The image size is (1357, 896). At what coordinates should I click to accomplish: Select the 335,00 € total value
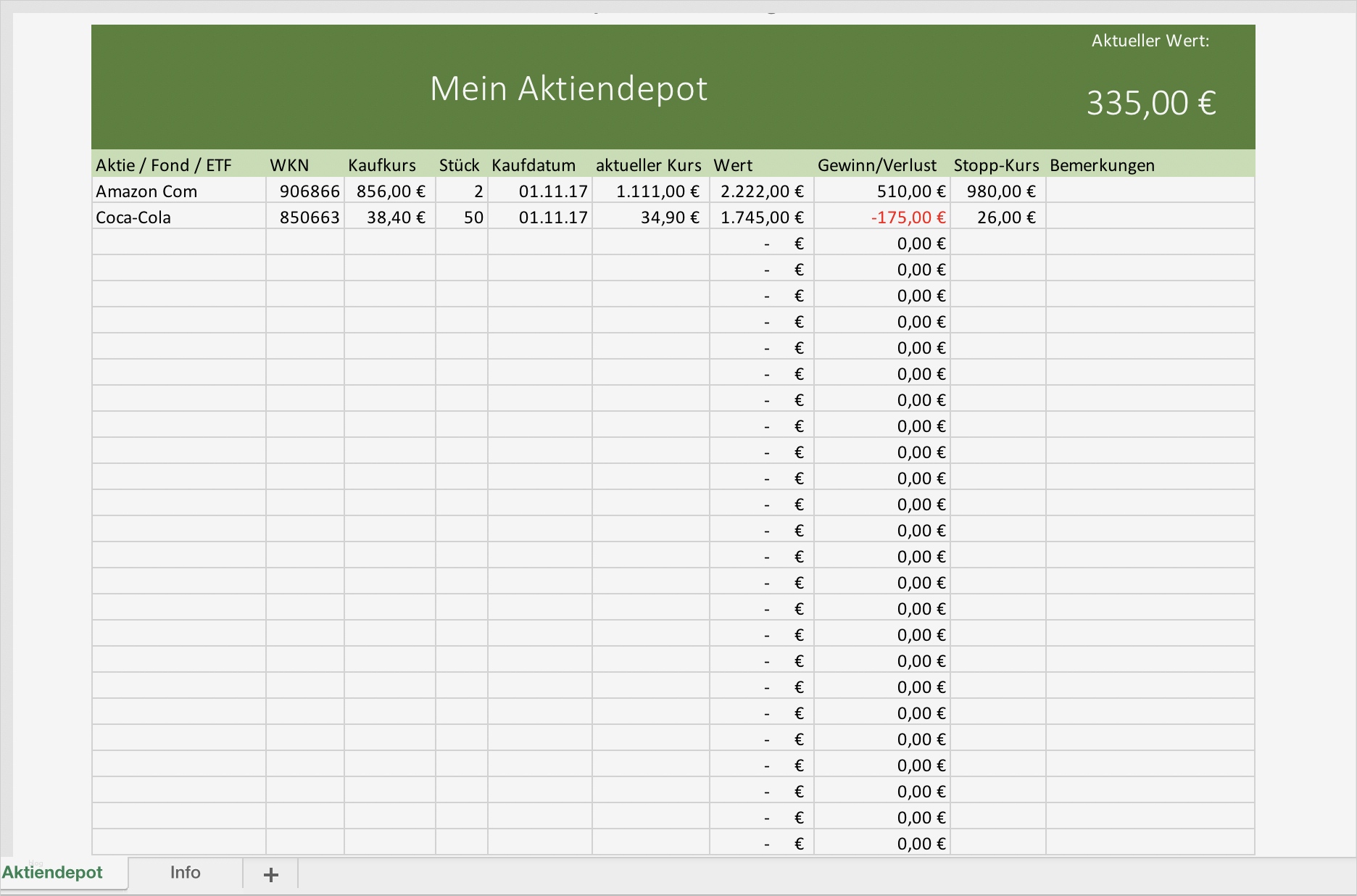coord(1151,103)
